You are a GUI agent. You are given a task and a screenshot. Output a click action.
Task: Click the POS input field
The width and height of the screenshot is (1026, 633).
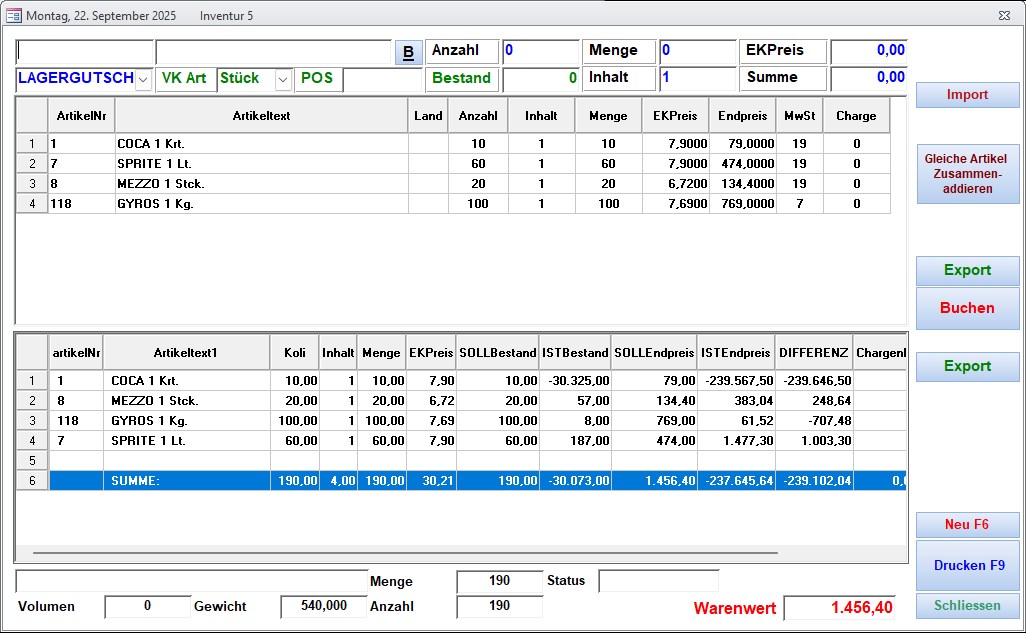(383, 79)
